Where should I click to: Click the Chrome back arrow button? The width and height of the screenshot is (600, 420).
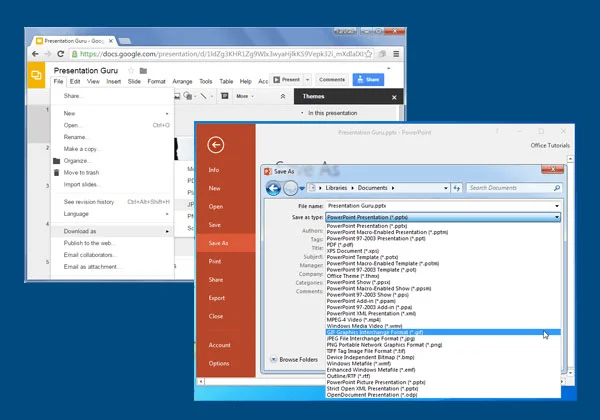coord(35,54)
